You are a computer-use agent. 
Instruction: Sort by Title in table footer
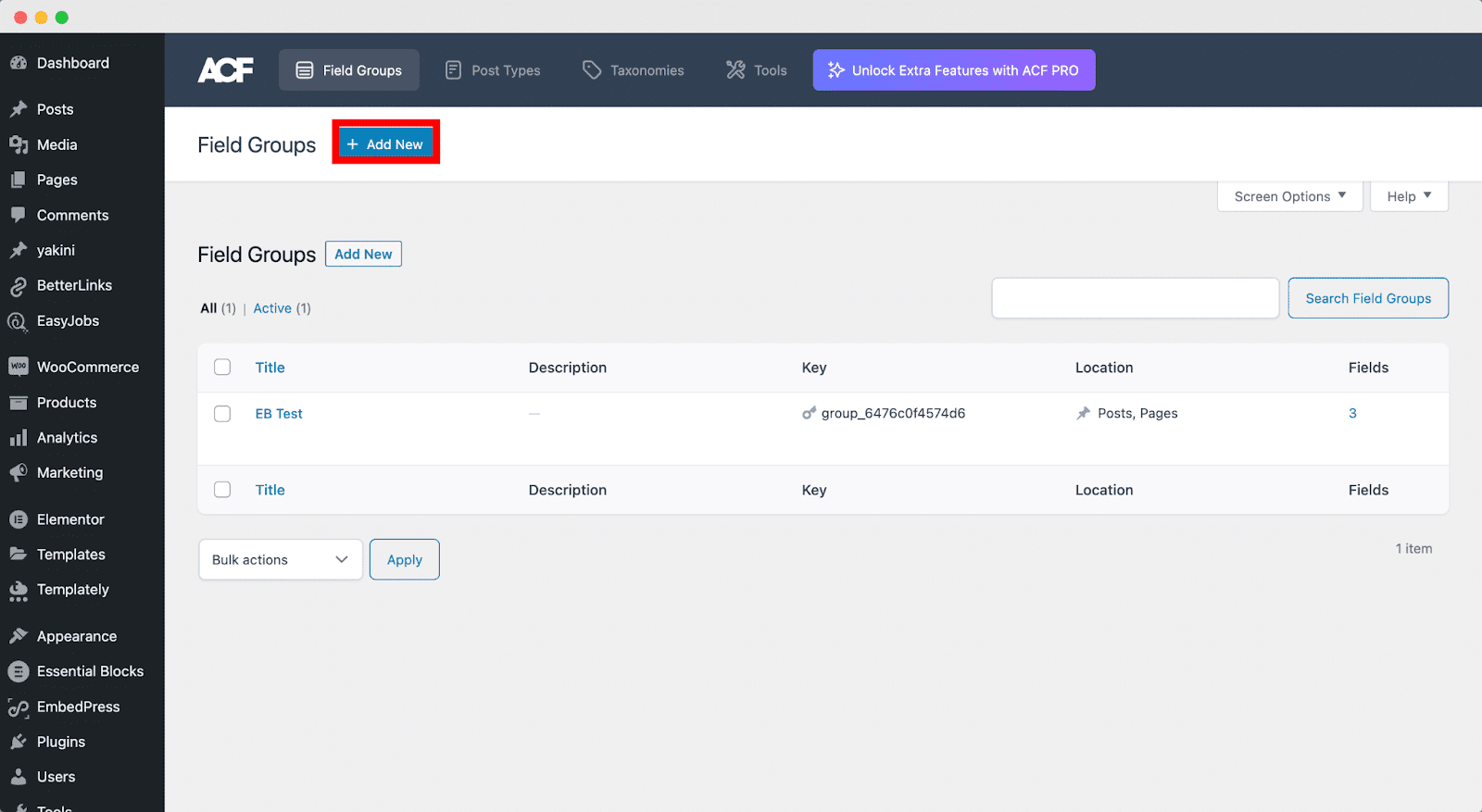(x=270, y=490)
